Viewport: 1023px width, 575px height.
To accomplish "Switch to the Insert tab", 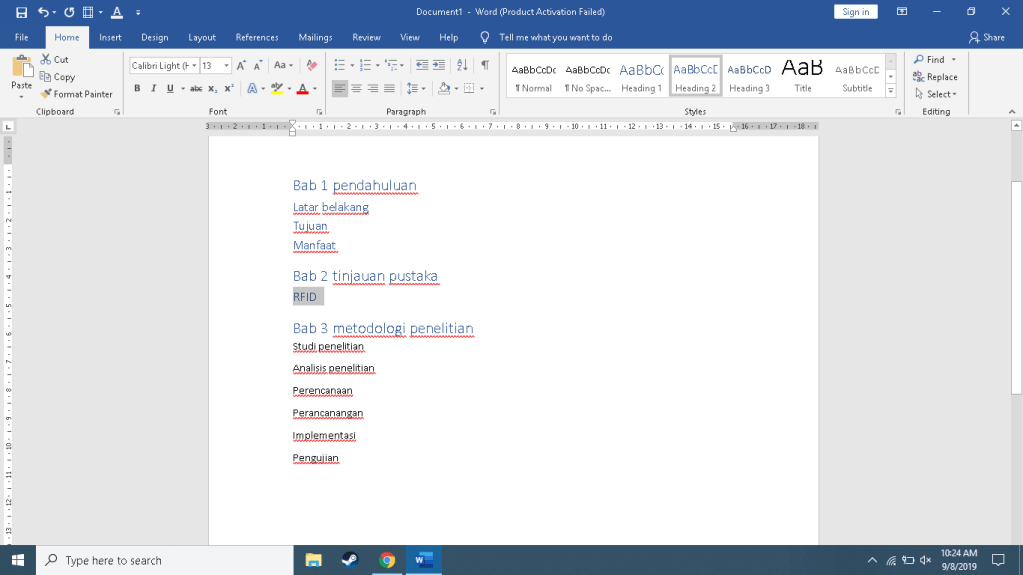I will coord(110,37).
